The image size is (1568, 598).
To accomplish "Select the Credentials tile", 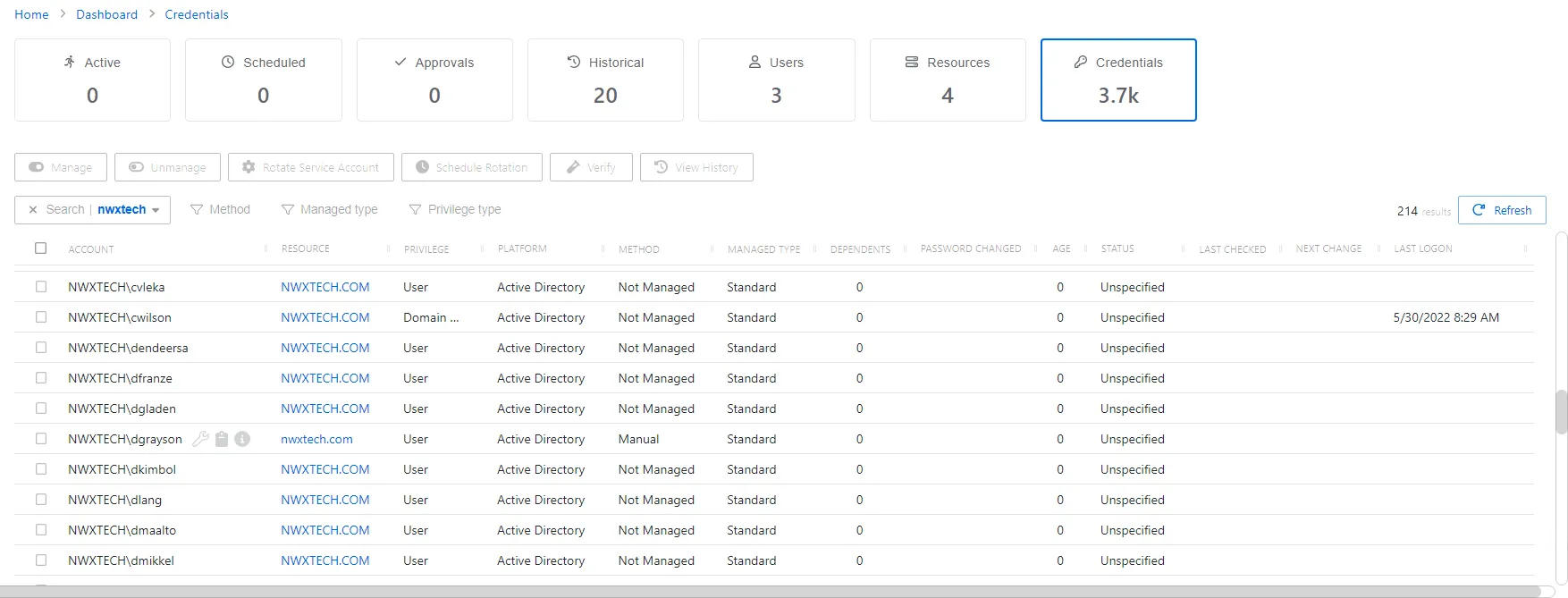I will pyautogui.click(x=1118, y=80).
